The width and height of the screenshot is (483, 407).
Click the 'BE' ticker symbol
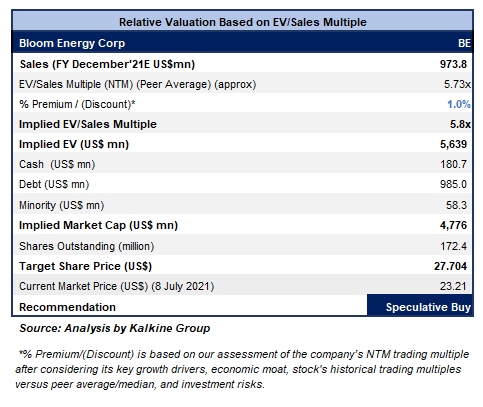point(464,43)
